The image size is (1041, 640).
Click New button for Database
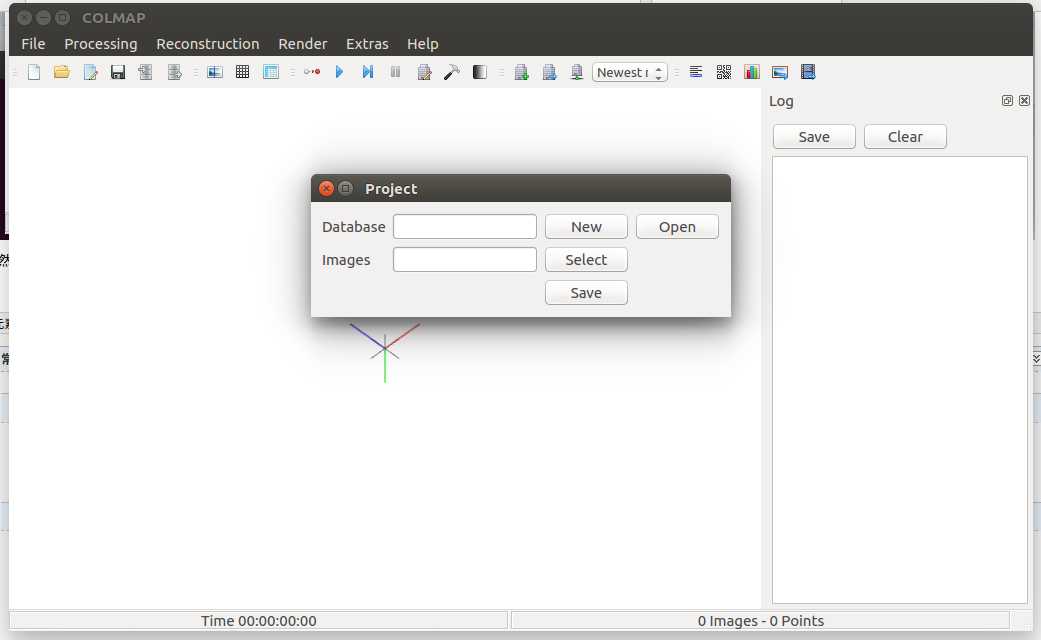pyautogui.click(x=586, y=226)
